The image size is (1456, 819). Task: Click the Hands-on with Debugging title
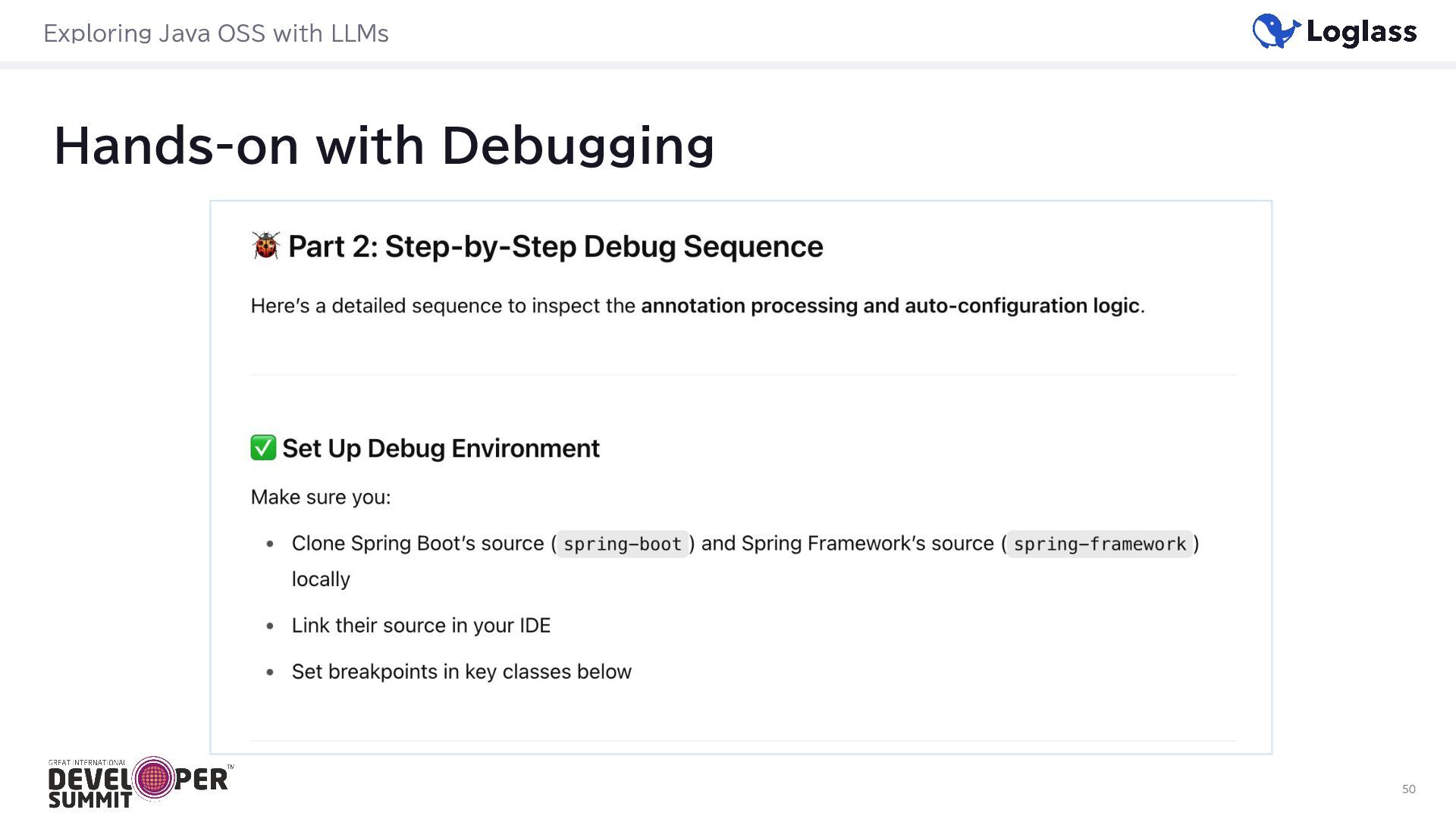coord(384,146)
